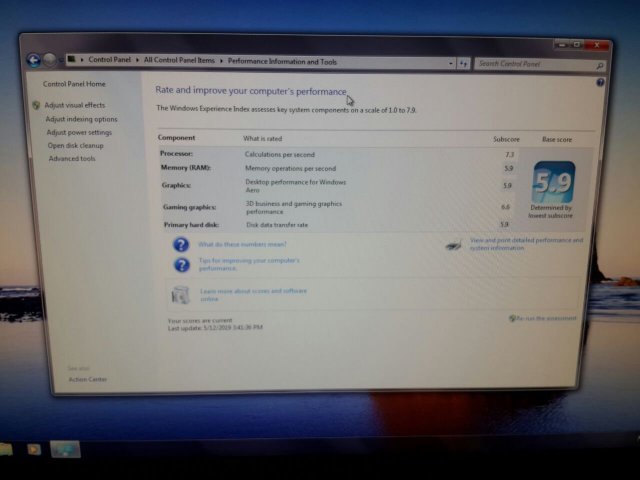Click the Base score column header
The image size is (640, 480).
click(557, 140)
